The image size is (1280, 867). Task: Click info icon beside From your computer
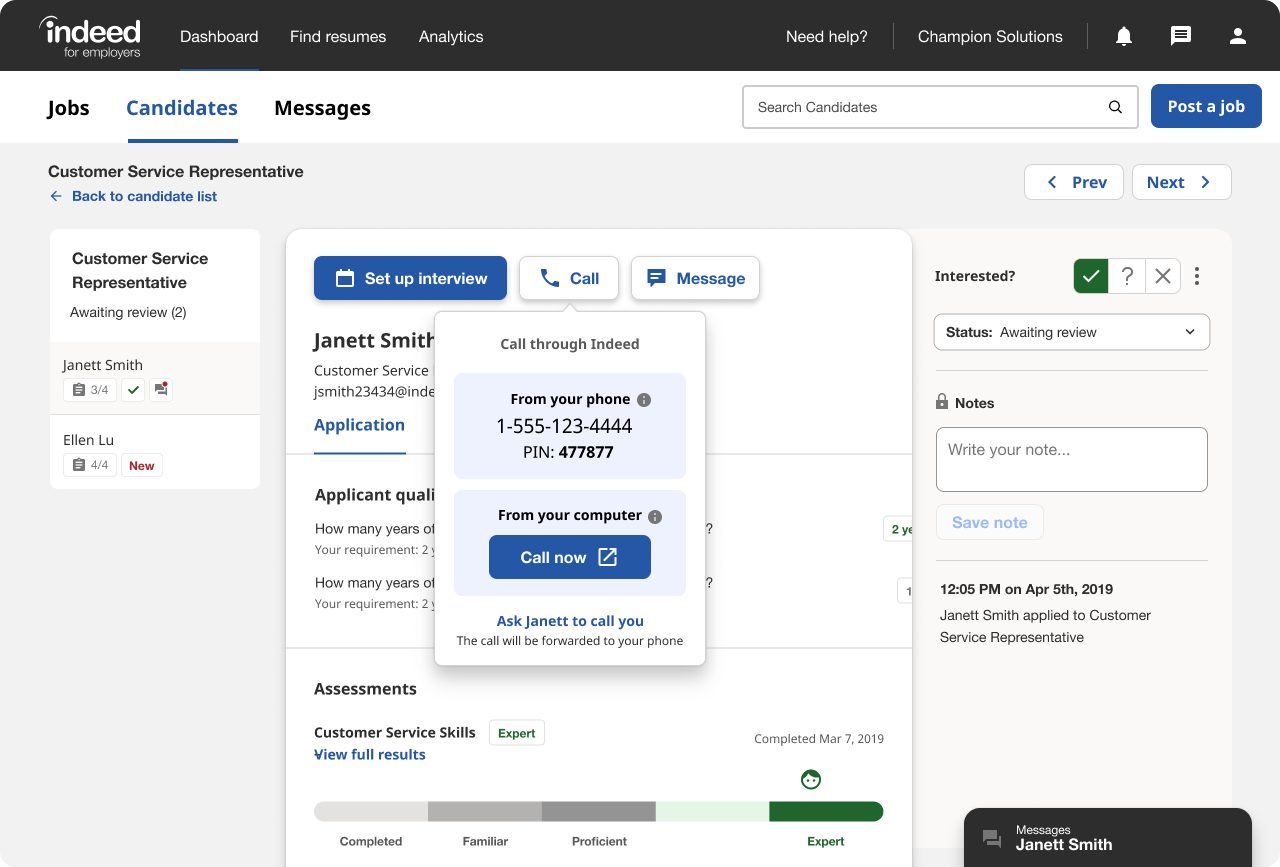click(x=655, y=517)
